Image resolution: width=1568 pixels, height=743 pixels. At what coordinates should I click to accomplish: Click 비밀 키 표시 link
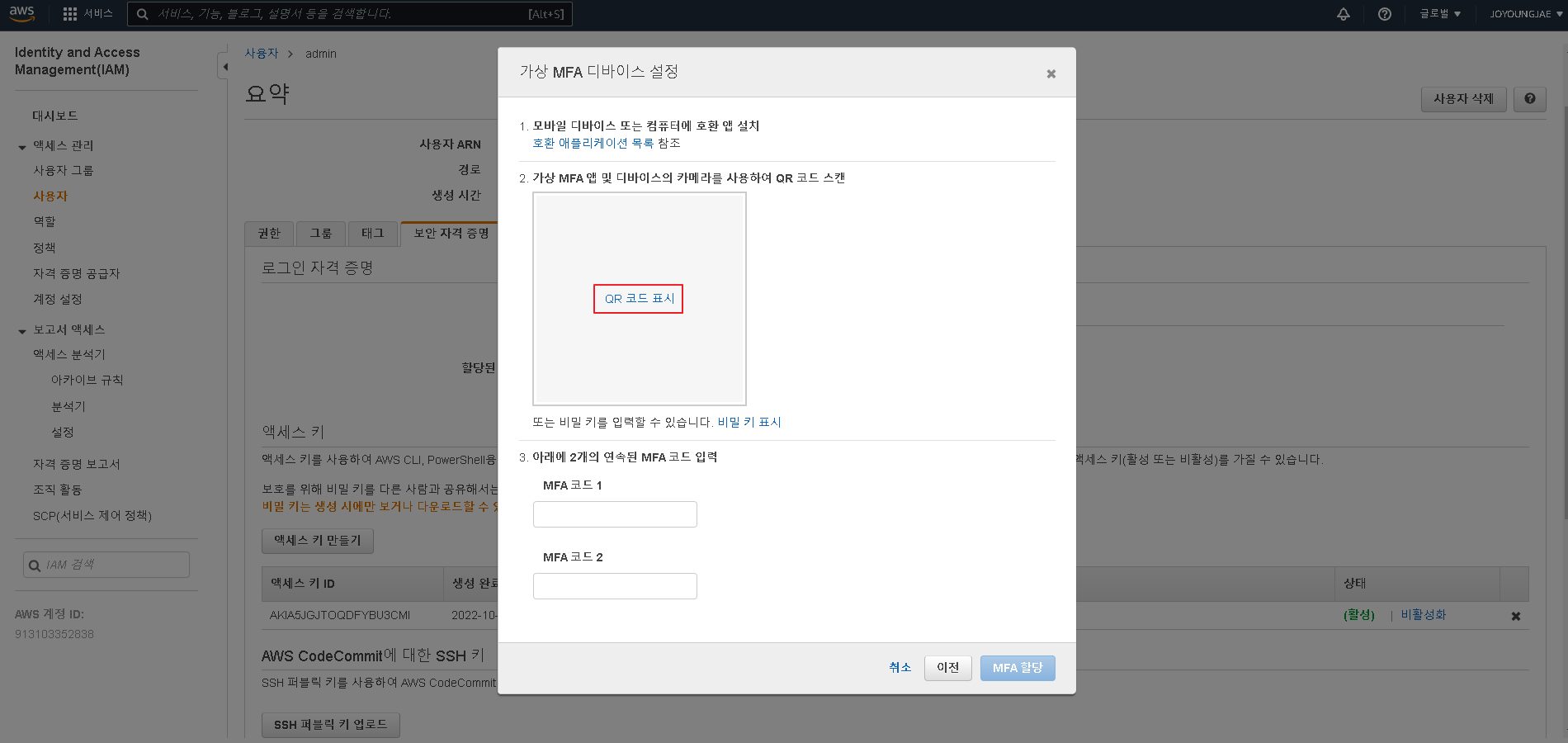749,422
